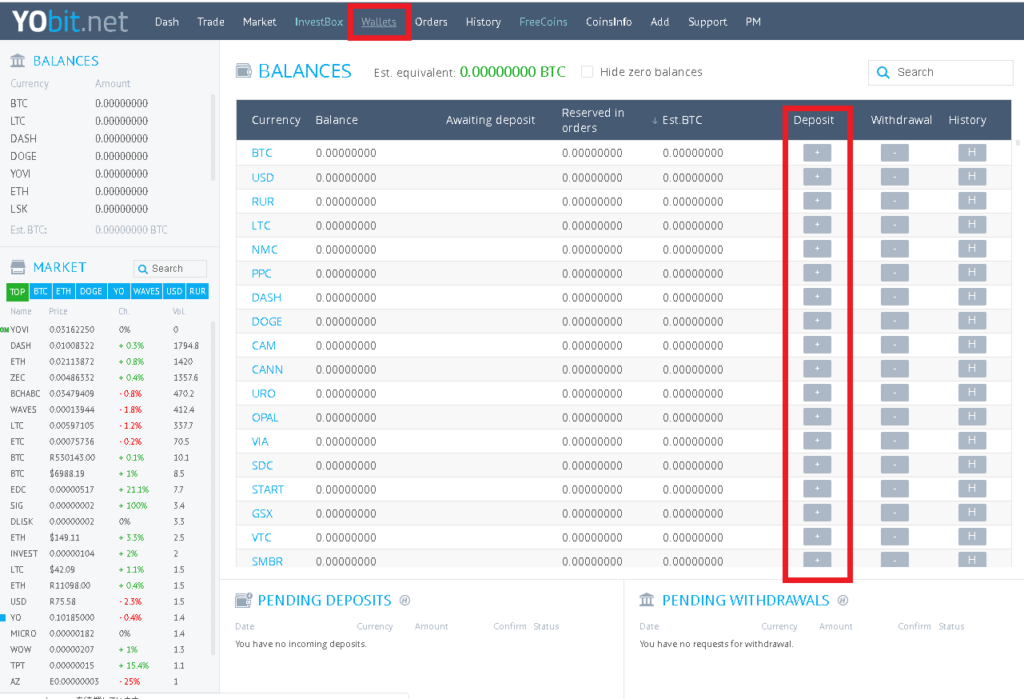1024x699 pixels.
Task: Open the InvestBox page
Action: click(319, 22)
